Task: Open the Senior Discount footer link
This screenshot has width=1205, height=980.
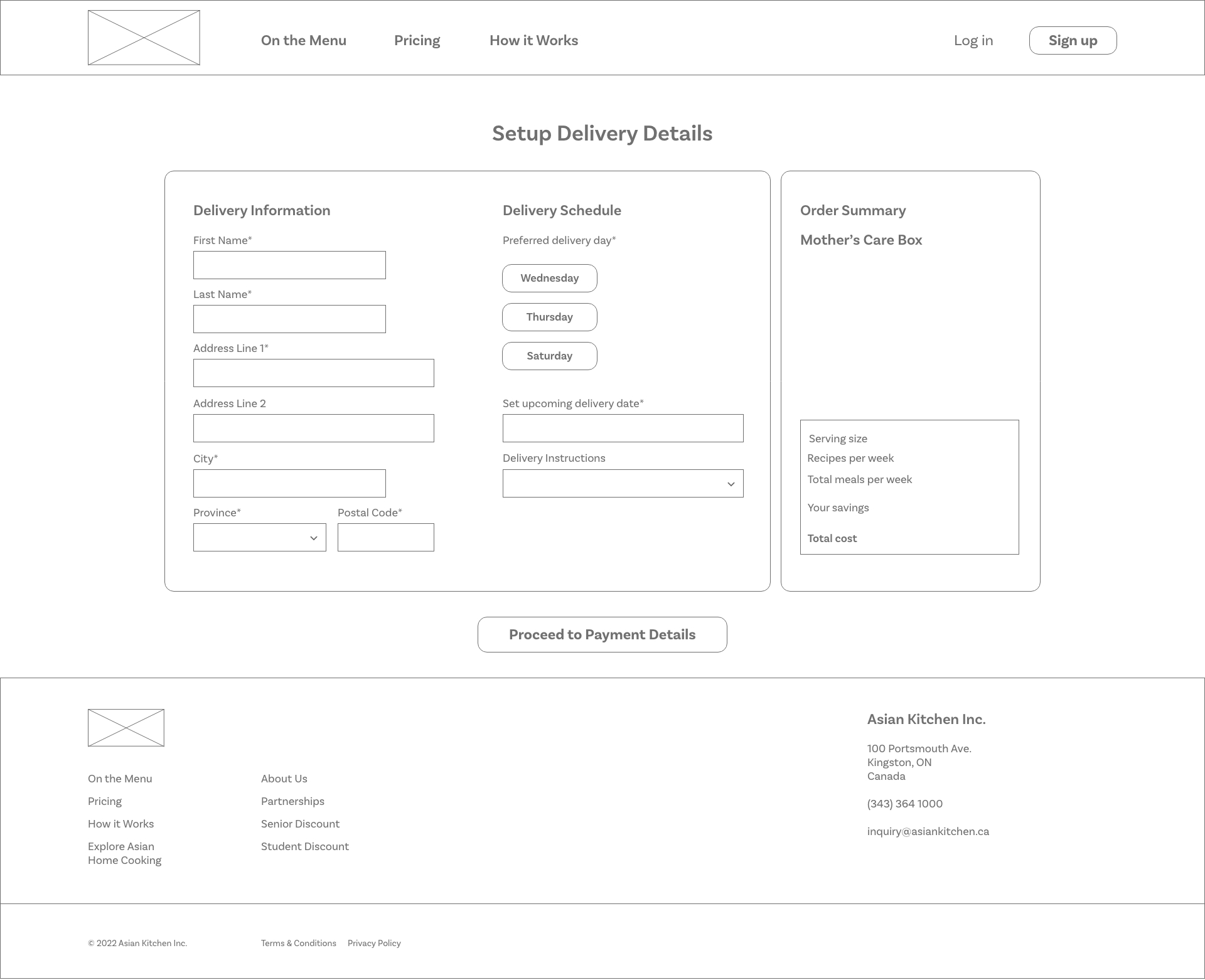Action: [300, 824]
